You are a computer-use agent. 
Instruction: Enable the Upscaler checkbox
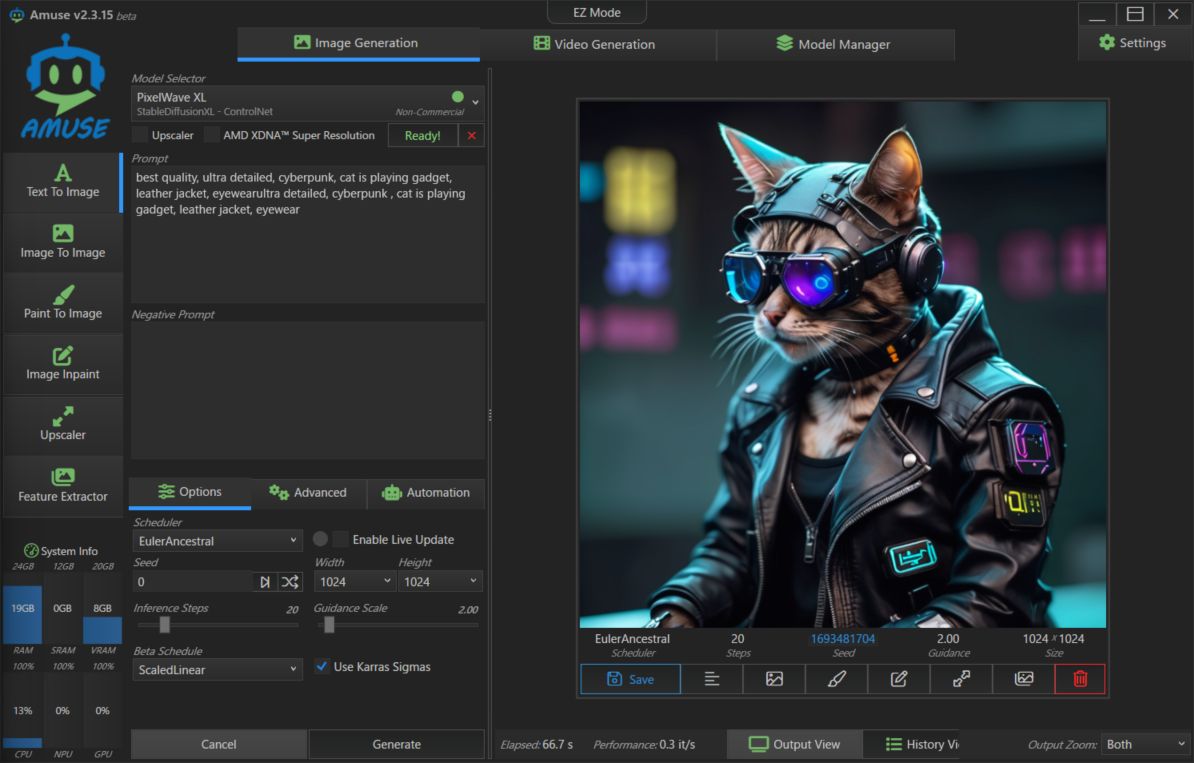(x=140, y=135)
